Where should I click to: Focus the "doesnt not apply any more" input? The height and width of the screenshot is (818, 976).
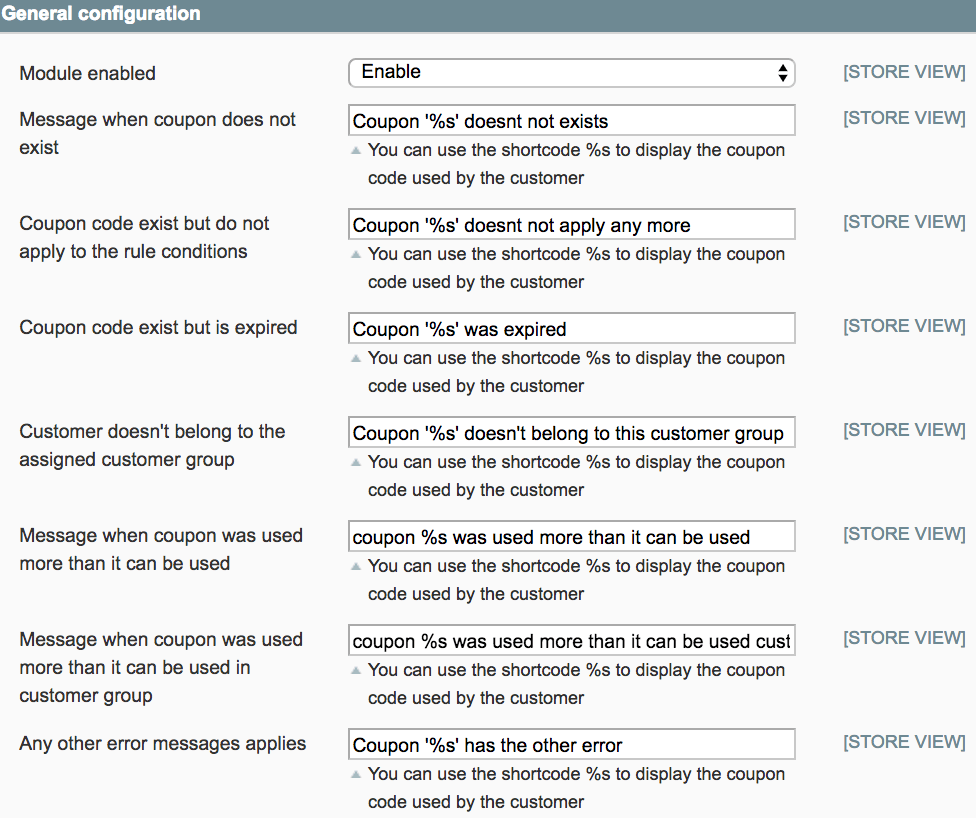coord(571,225)
